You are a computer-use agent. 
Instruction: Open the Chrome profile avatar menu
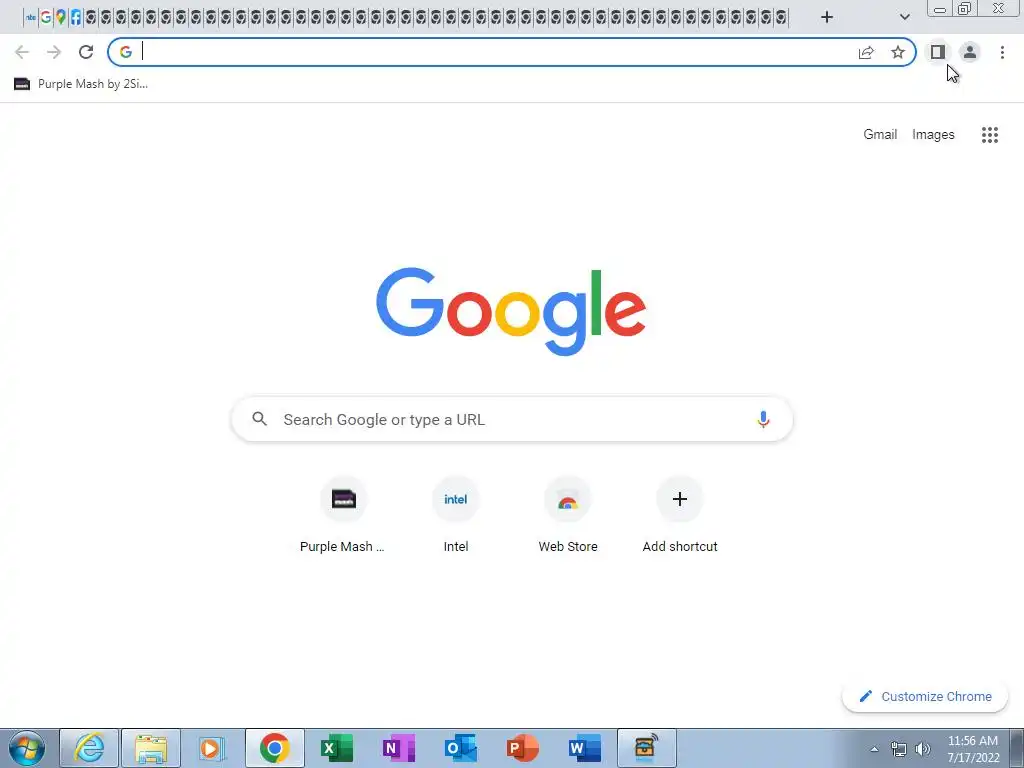(x=970, y=52)
